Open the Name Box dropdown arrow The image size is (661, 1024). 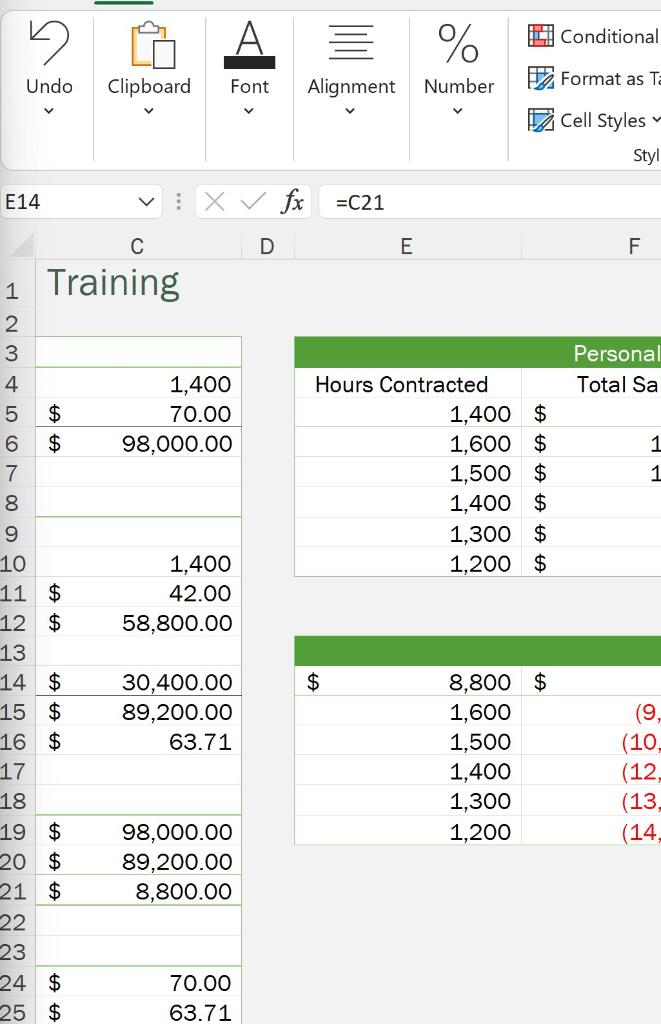(x=147, y=202)
